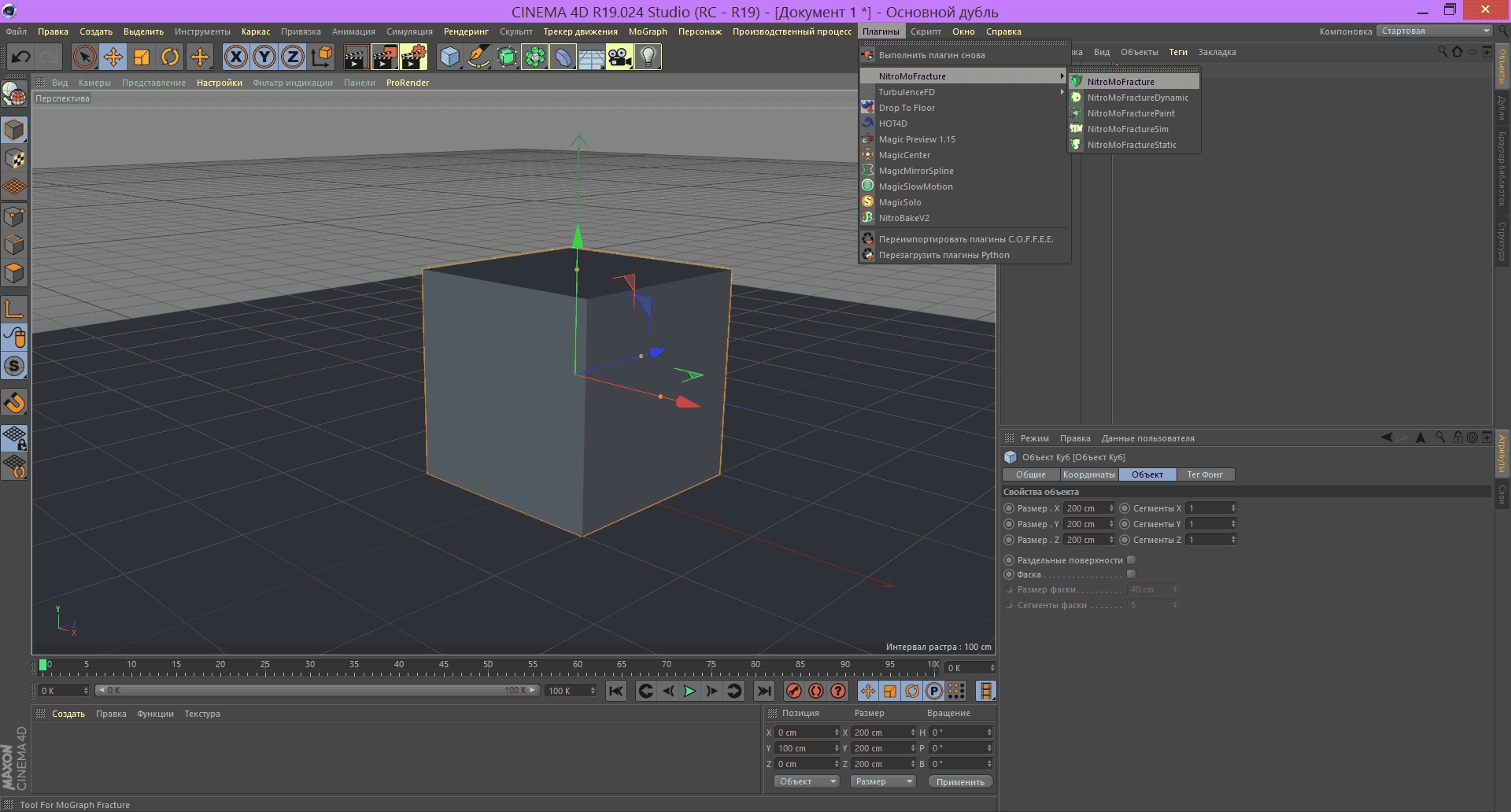
Task: Click the timeline range slider bar
Action: pos(317,690)
